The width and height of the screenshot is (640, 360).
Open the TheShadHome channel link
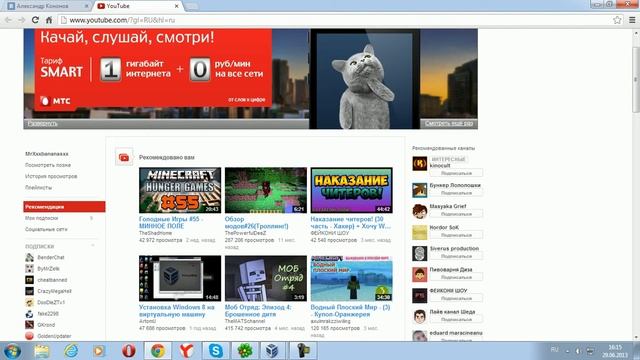(x=156, y=233)
